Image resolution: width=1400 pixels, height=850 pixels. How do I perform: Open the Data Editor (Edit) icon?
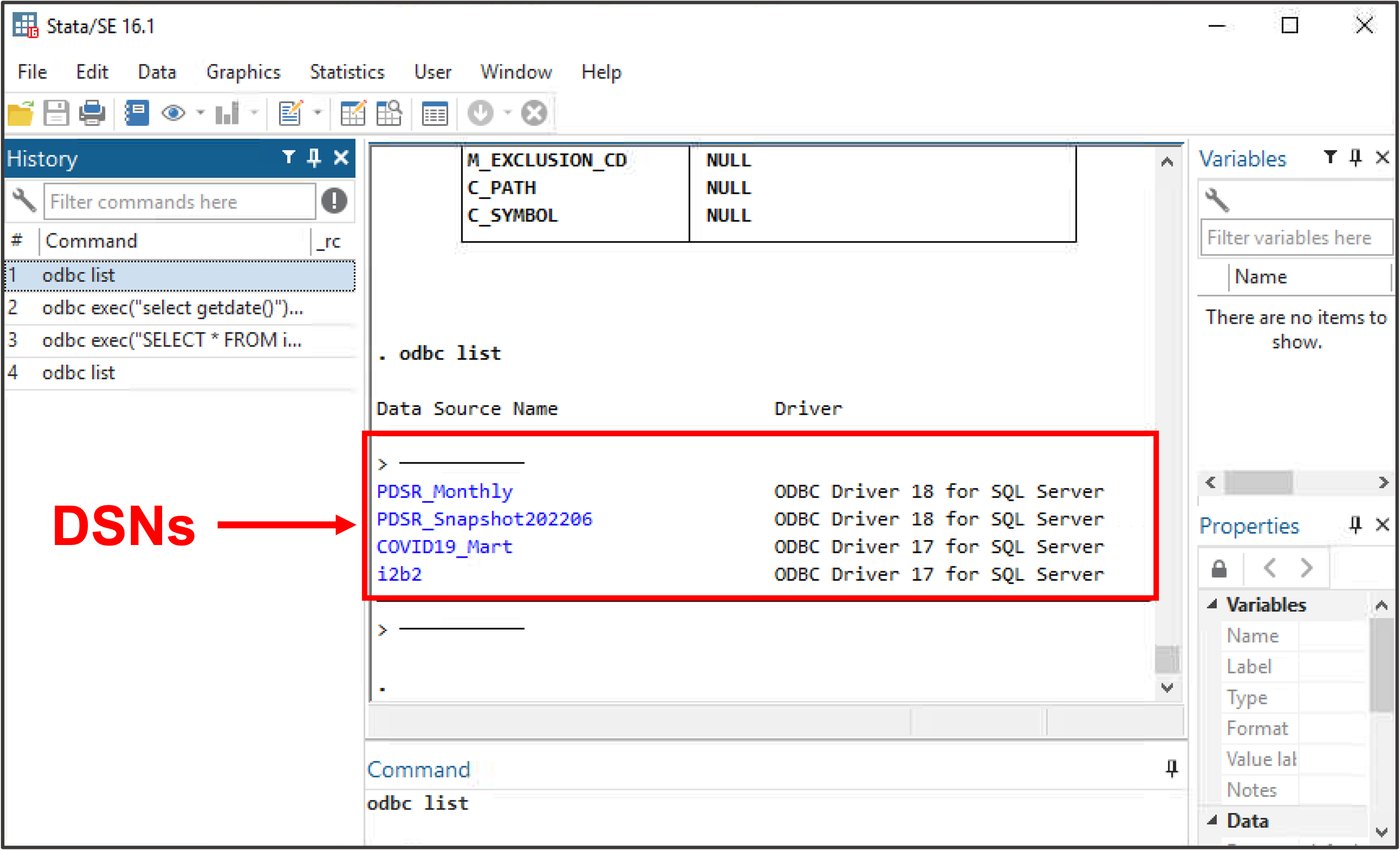(x=353, y=113)
